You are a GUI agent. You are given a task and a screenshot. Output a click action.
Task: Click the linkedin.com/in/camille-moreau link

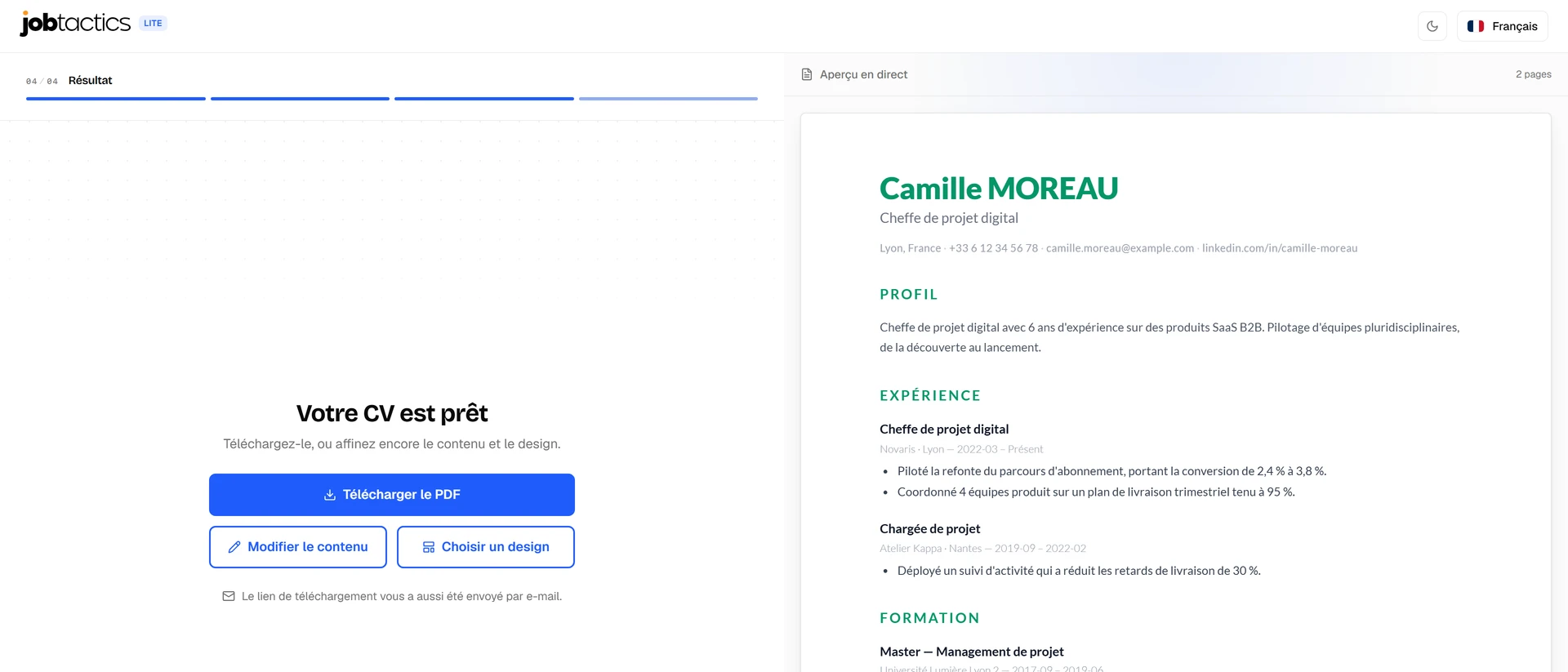(x=1280, y=248)
